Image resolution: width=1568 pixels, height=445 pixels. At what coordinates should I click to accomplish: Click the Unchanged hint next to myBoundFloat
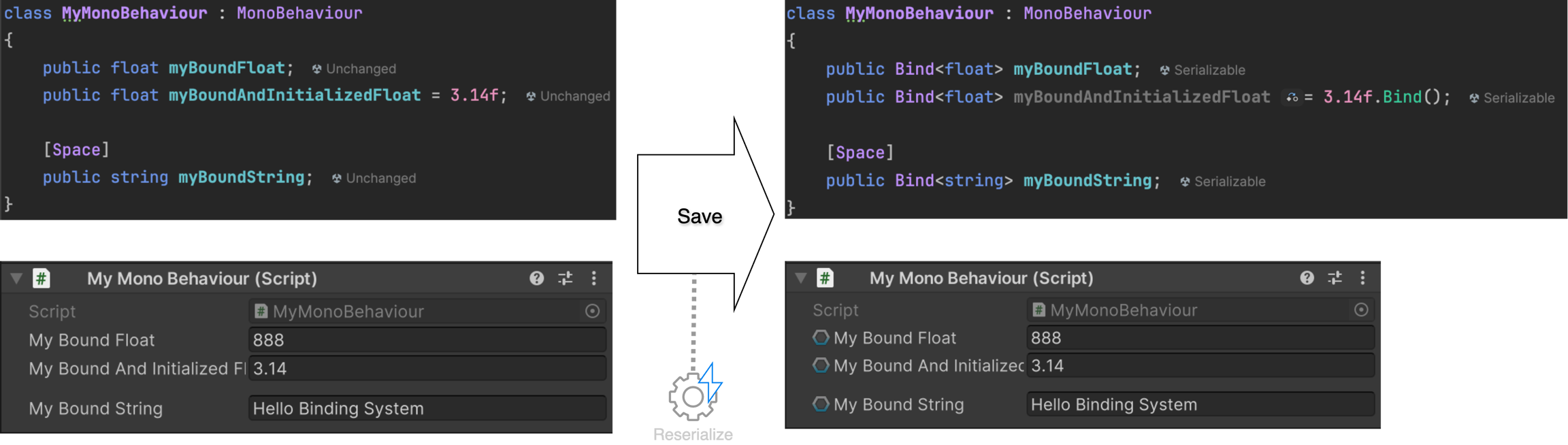[x=354, y=69]
